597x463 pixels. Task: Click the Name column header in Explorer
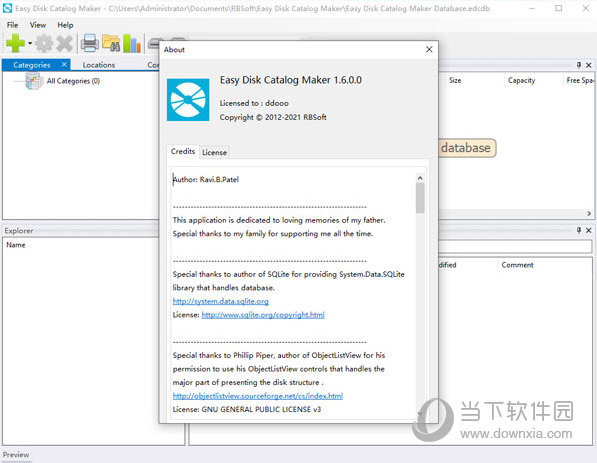(16, 245)
